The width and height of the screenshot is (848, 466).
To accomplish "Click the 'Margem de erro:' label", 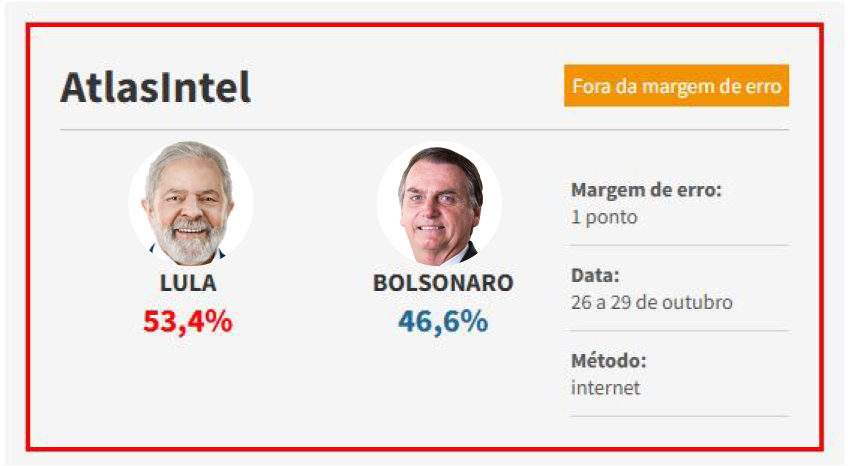I will coord(646,190).
